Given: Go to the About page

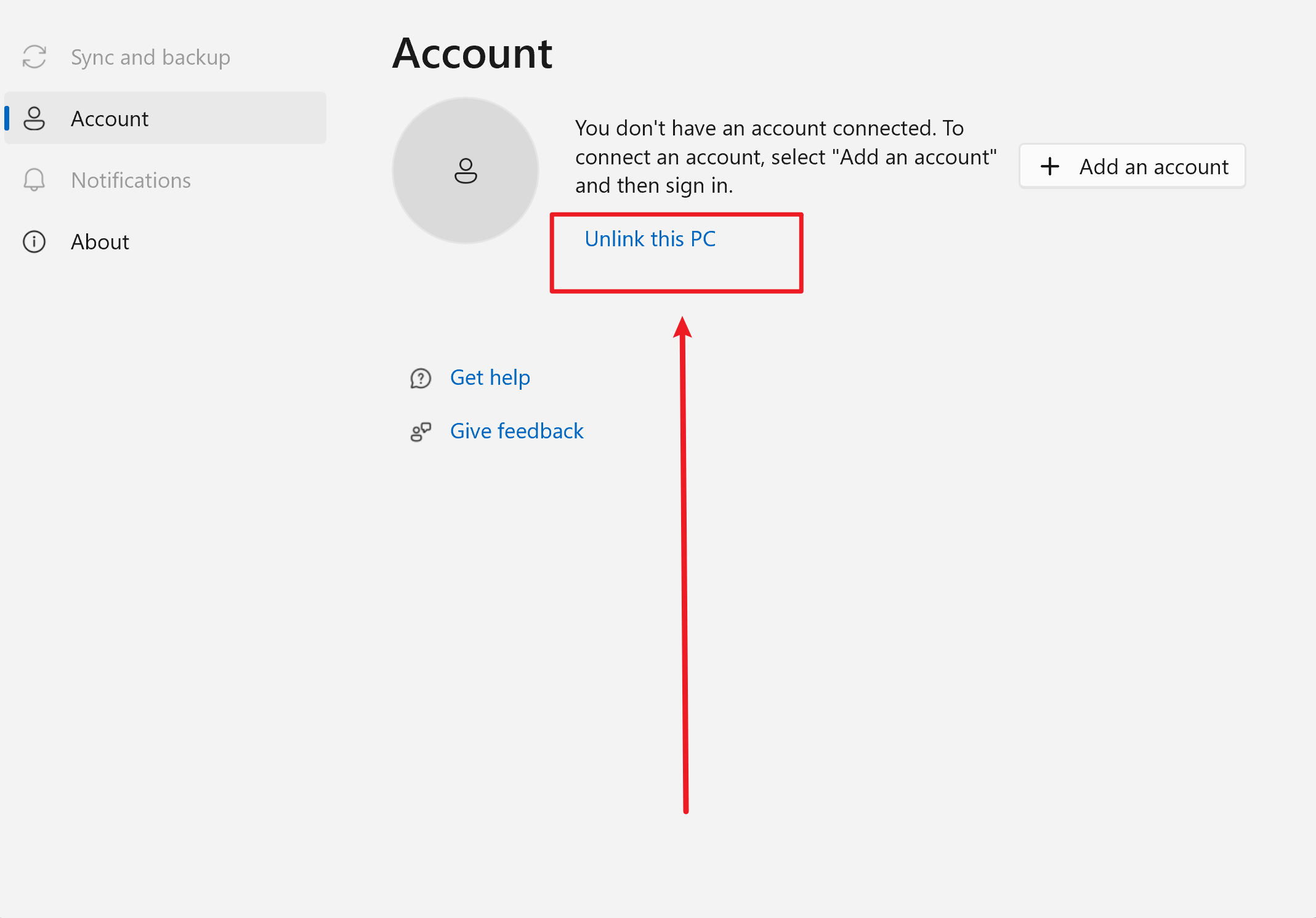Looking at the screenshot, I should coord(165,241).
